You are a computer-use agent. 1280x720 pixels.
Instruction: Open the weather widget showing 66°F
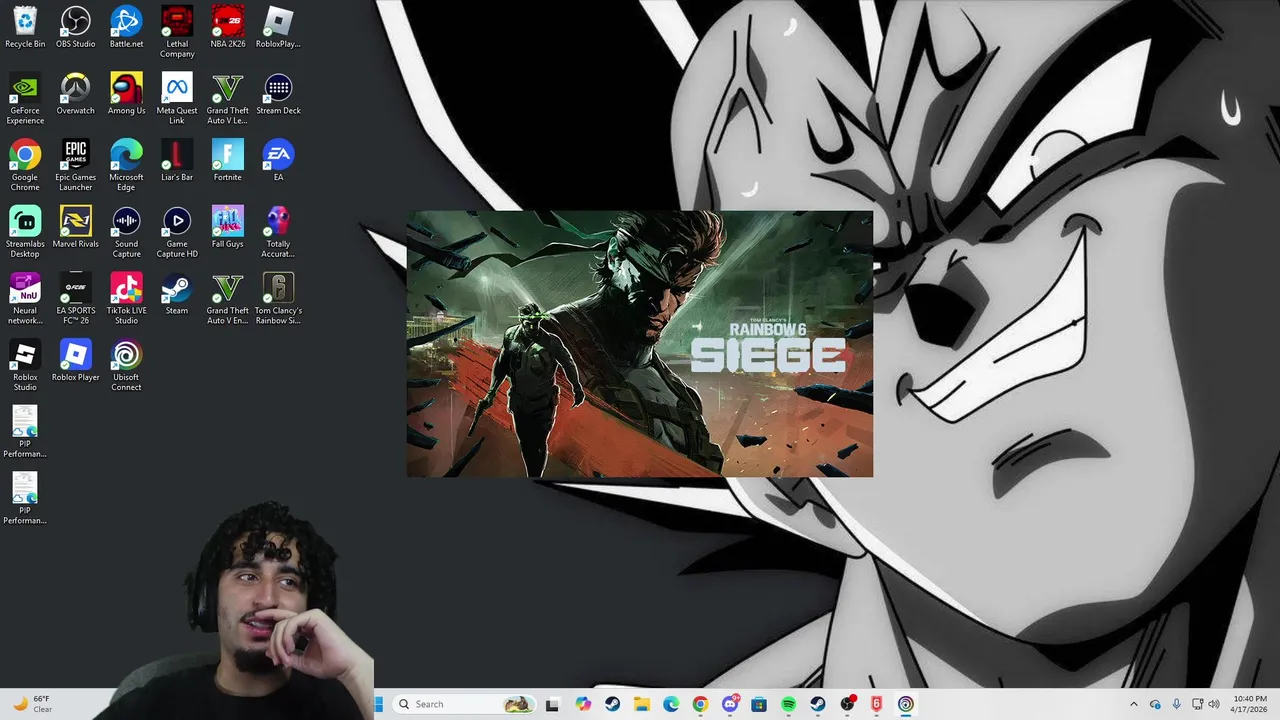(32, 704)
